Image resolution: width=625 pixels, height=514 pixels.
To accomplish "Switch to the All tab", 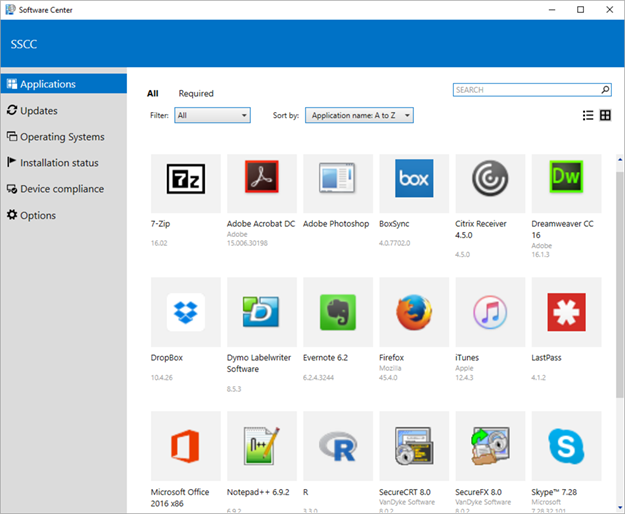I will pos(153,93).
